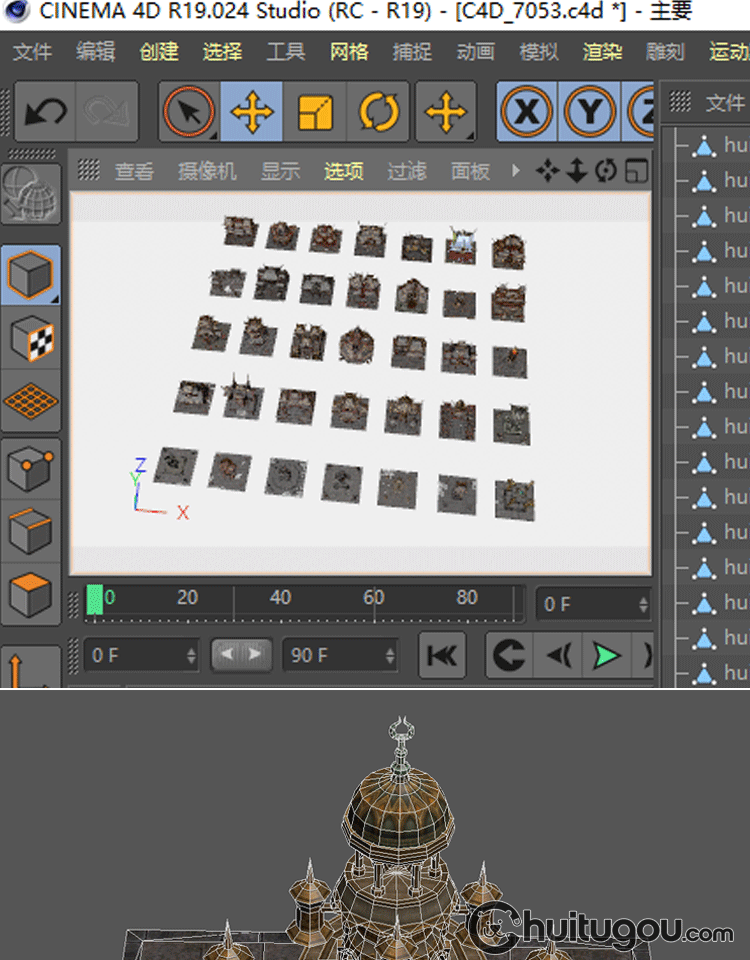Viewport: 750px width, 960px height.
Task: Click the 90 F end frame stepper arrows
Action: (x=388, y=656)
